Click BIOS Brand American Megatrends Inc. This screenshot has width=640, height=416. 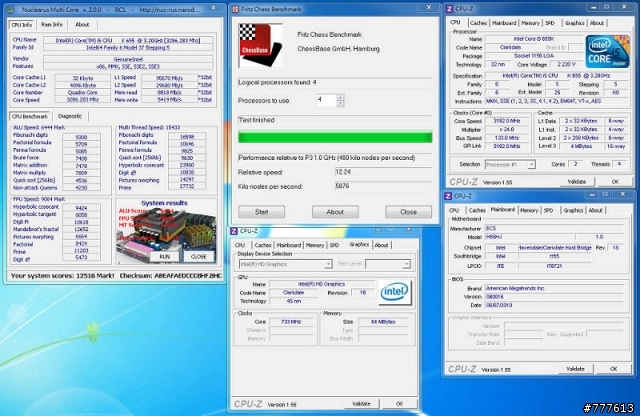click(x=554, y=288)
